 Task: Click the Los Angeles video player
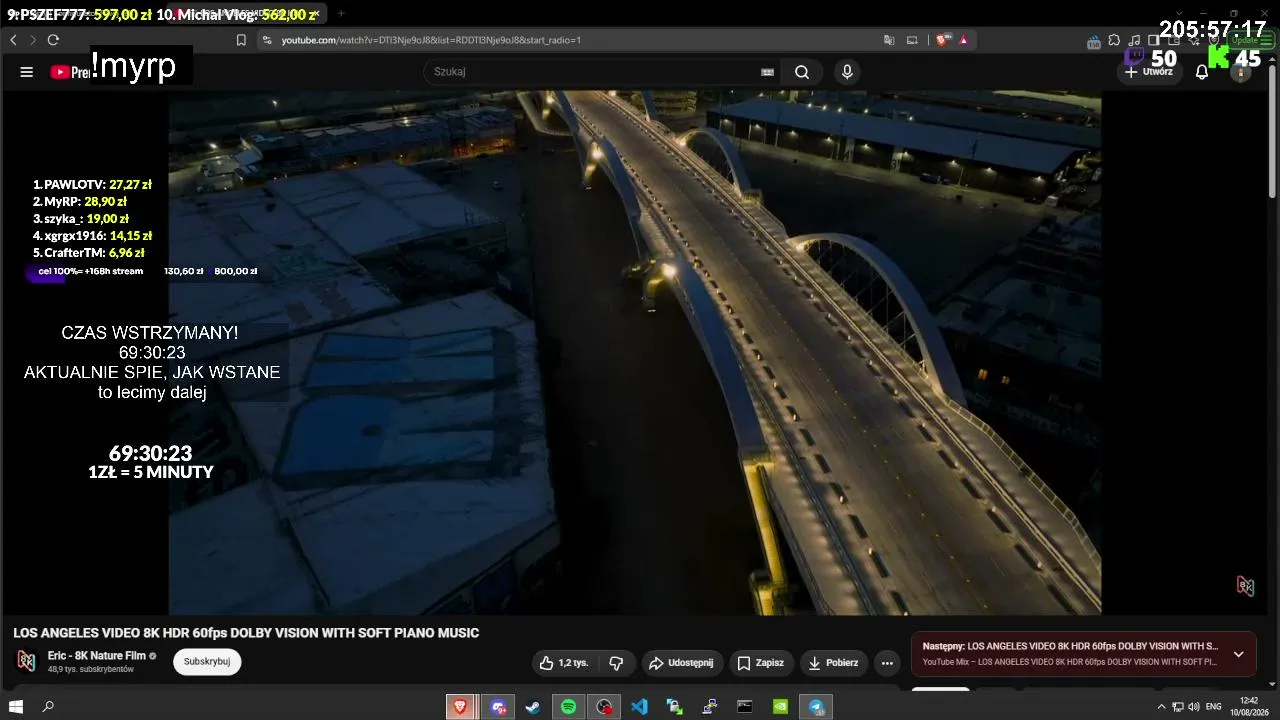tap(635, 352)
